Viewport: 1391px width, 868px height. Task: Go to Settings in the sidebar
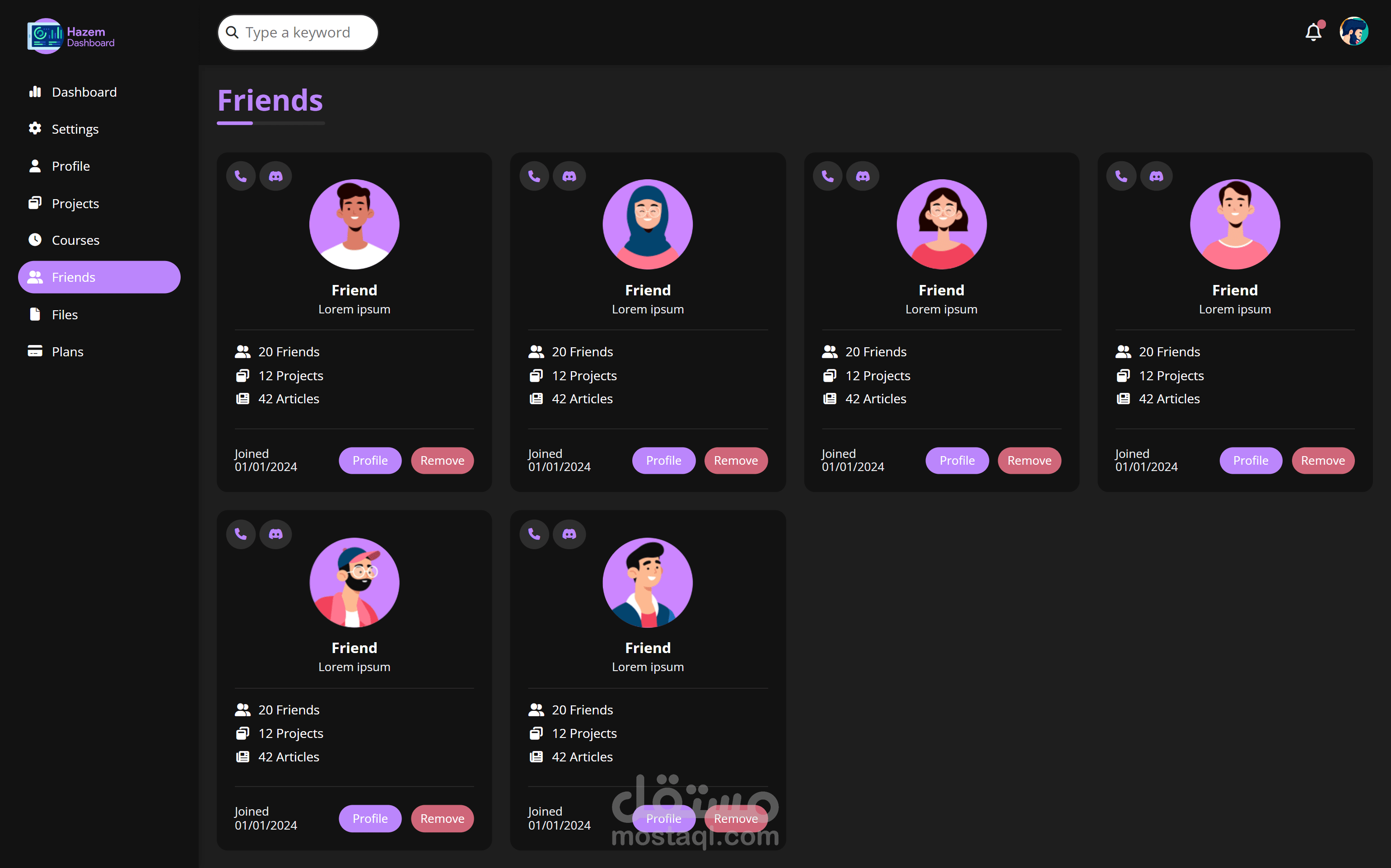pos(75,129)
